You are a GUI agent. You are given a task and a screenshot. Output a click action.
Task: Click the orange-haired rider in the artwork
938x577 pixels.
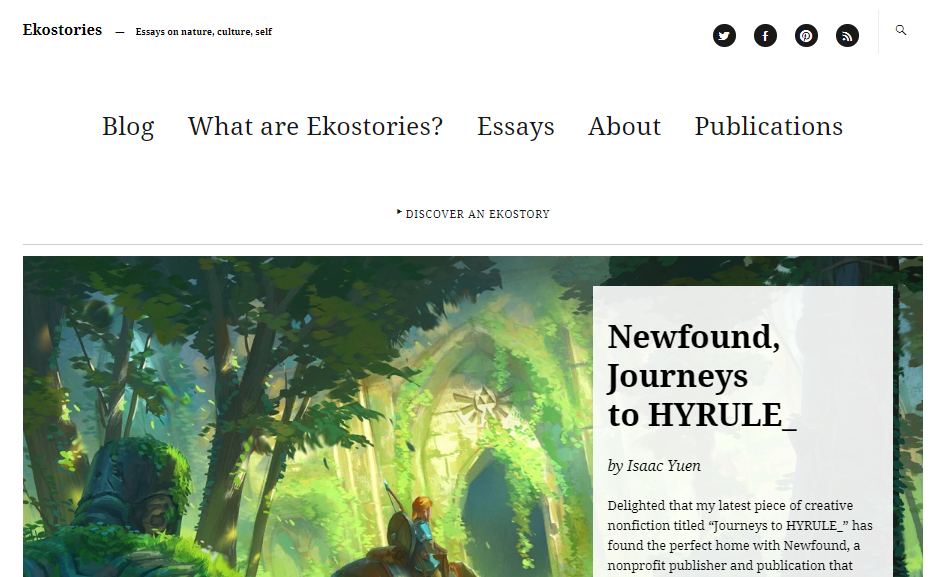click(x=422, y=532)
